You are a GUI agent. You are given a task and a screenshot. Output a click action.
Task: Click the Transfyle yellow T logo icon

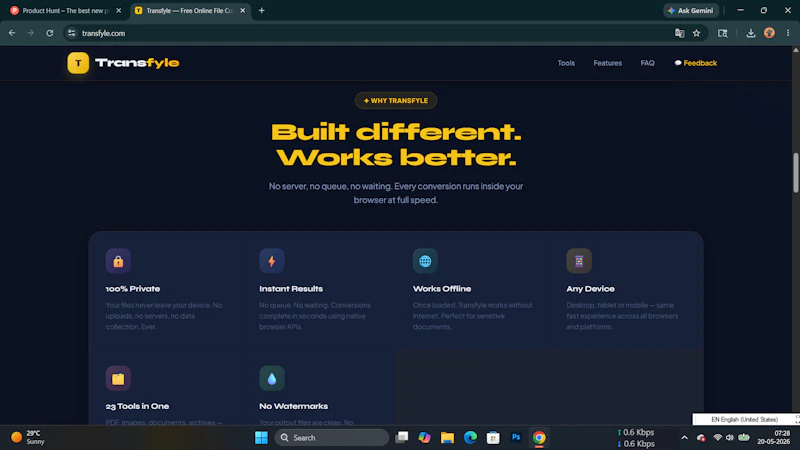[78, 63]
